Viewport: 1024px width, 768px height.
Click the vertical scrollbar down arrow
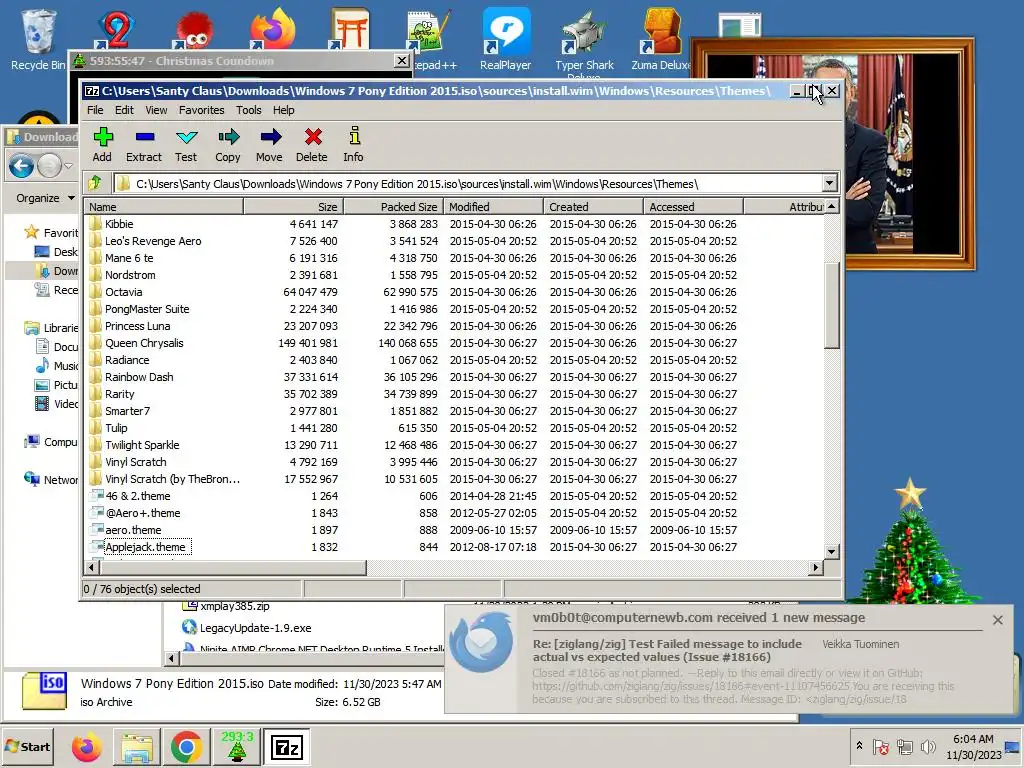click(831, 551)
